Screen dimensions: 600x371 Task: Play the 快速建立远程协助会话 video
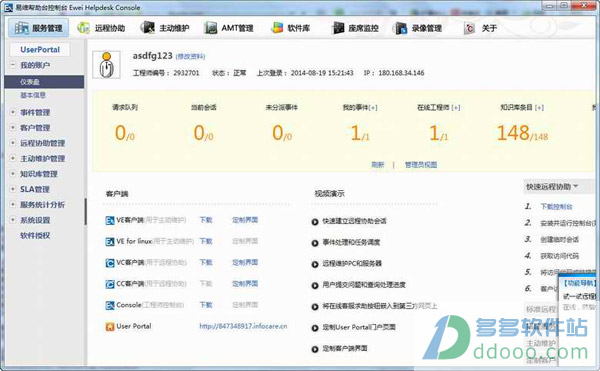[315, 222]
